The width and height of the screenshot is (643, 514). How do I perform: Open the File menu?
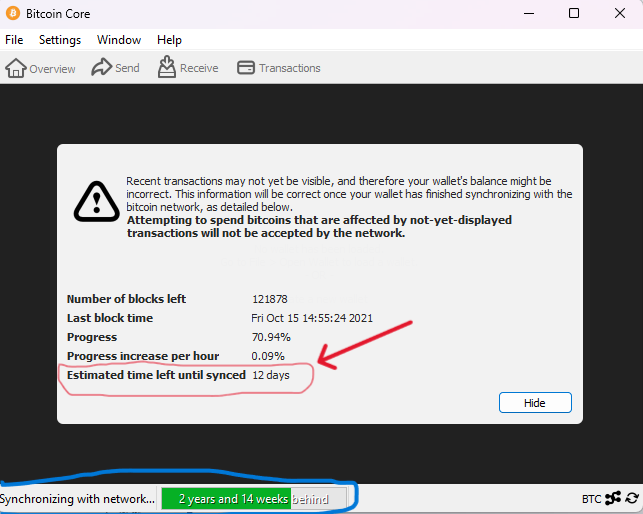(x=14, y=40)
